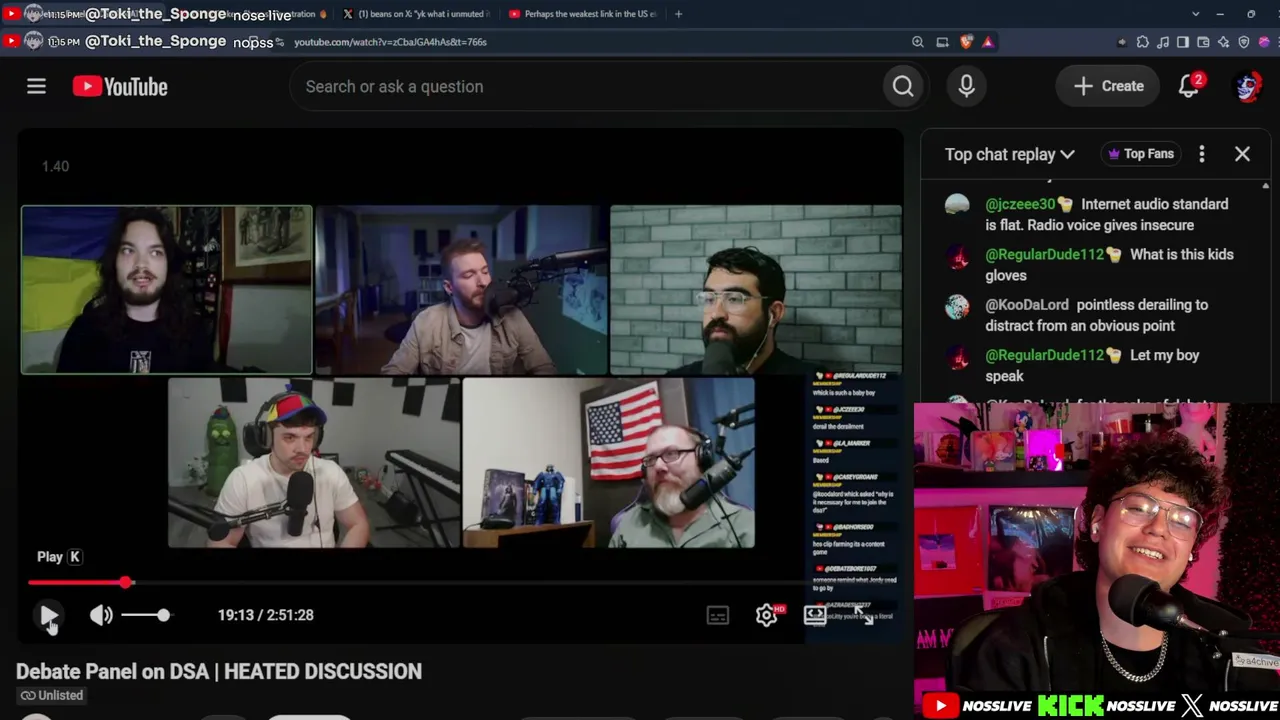Focus the Search or ask a question field

pos(585,87)
